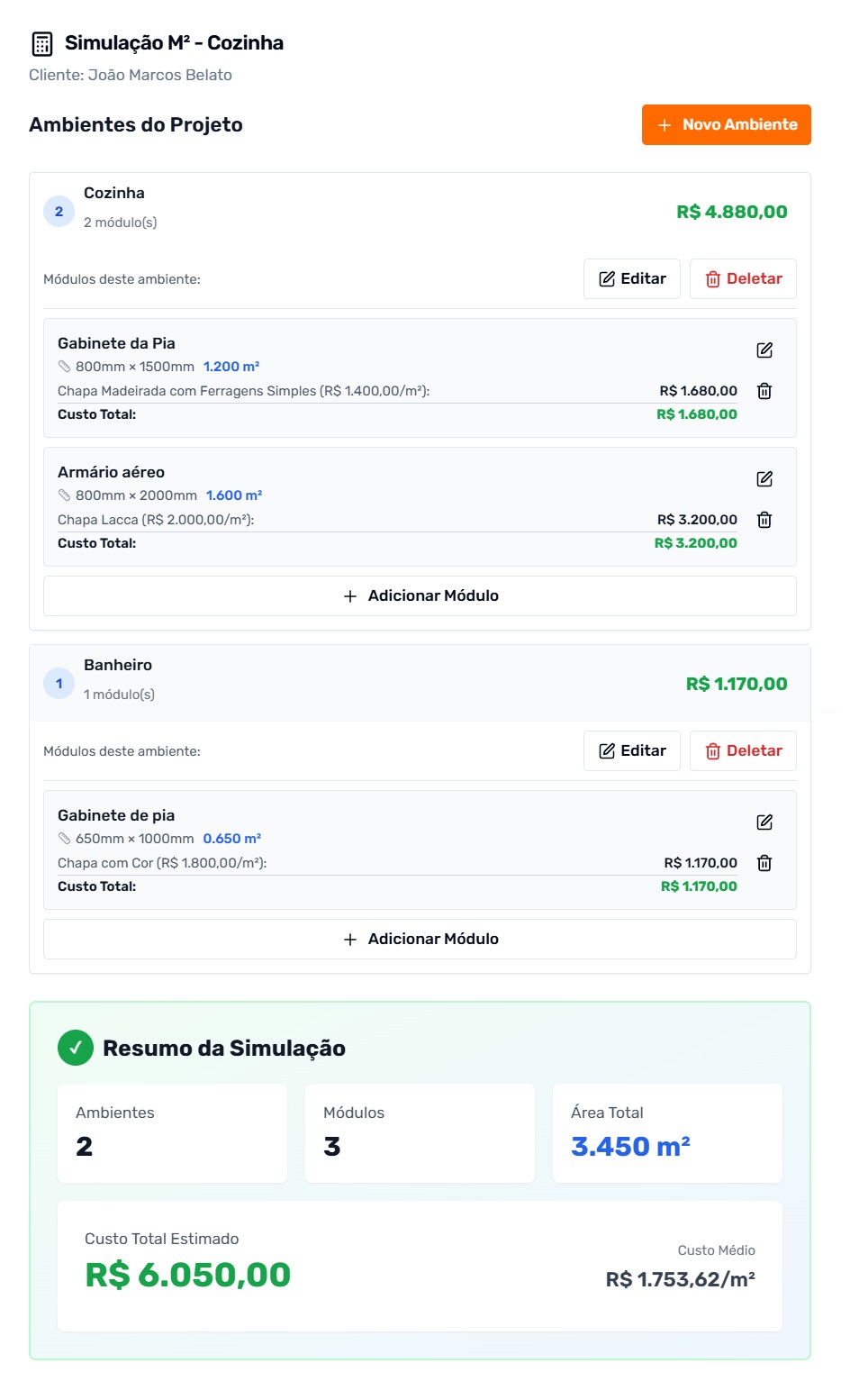Click the Custo Total Estimado value
Viewport: 868px width, 1381px height.
(188, 1275)
